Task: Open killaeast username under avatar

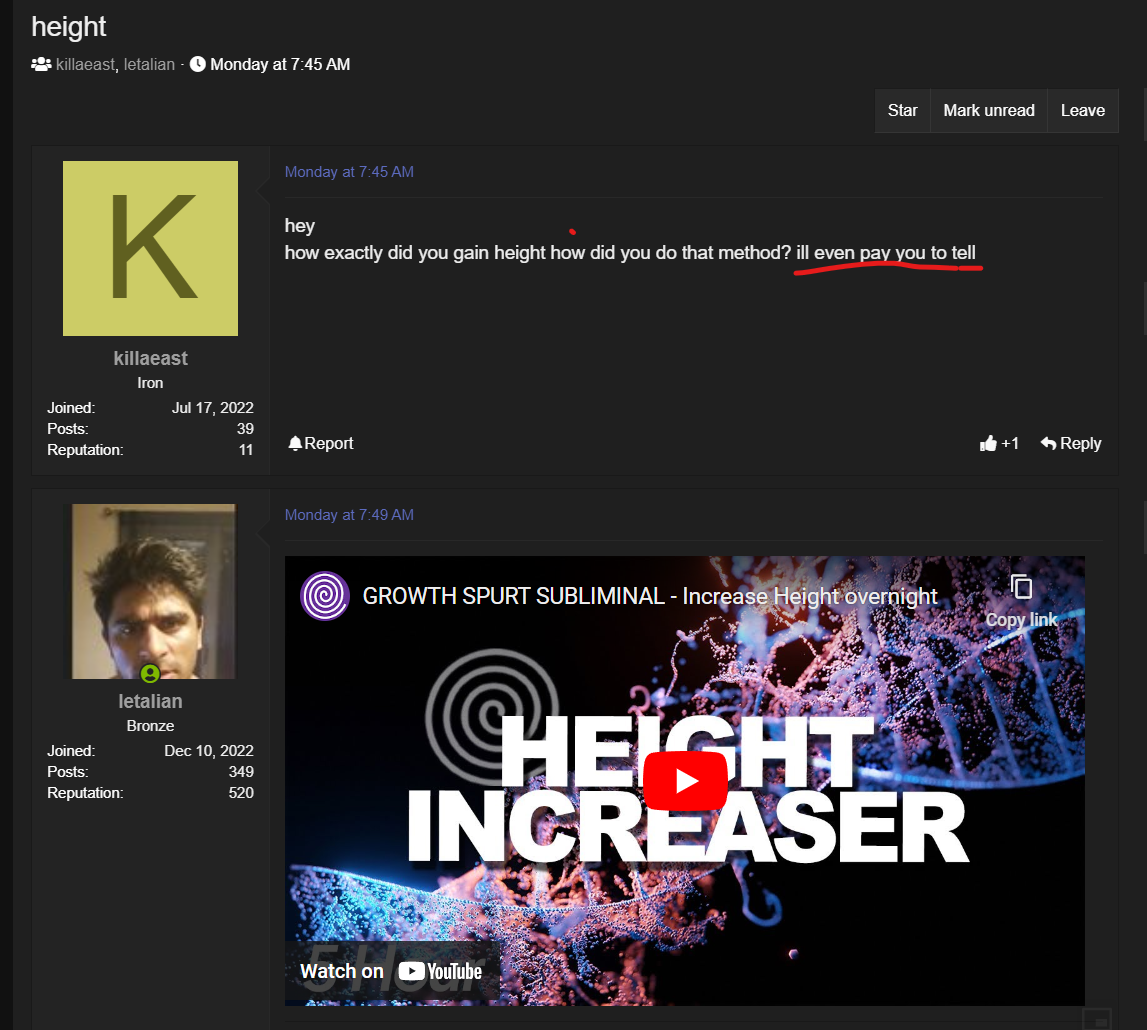Action: pos(150,358)
